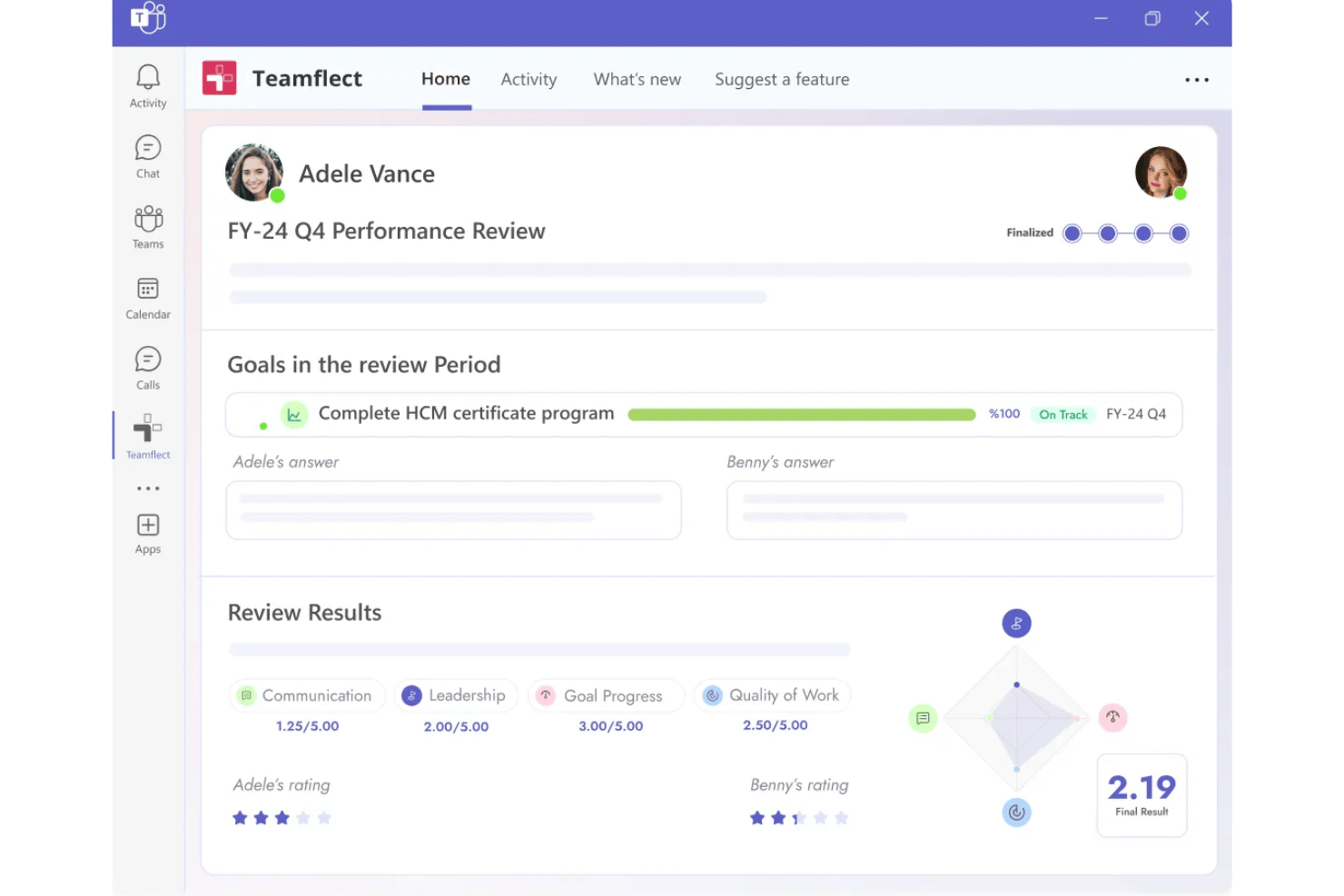Minimize the Teams window
This screenshot has width=1344, height=896.
point(1101,18)
